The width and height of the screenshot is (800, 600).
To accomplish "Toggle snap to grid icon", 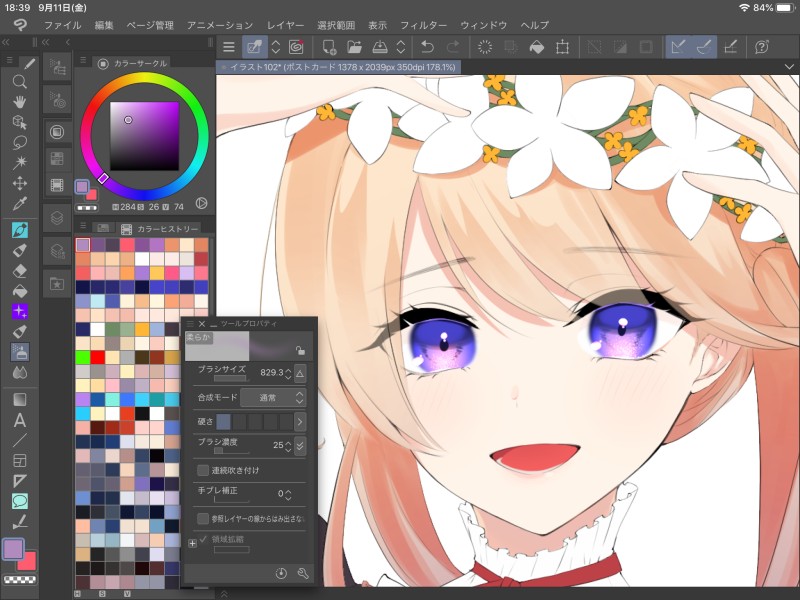I will pos(731,47).
